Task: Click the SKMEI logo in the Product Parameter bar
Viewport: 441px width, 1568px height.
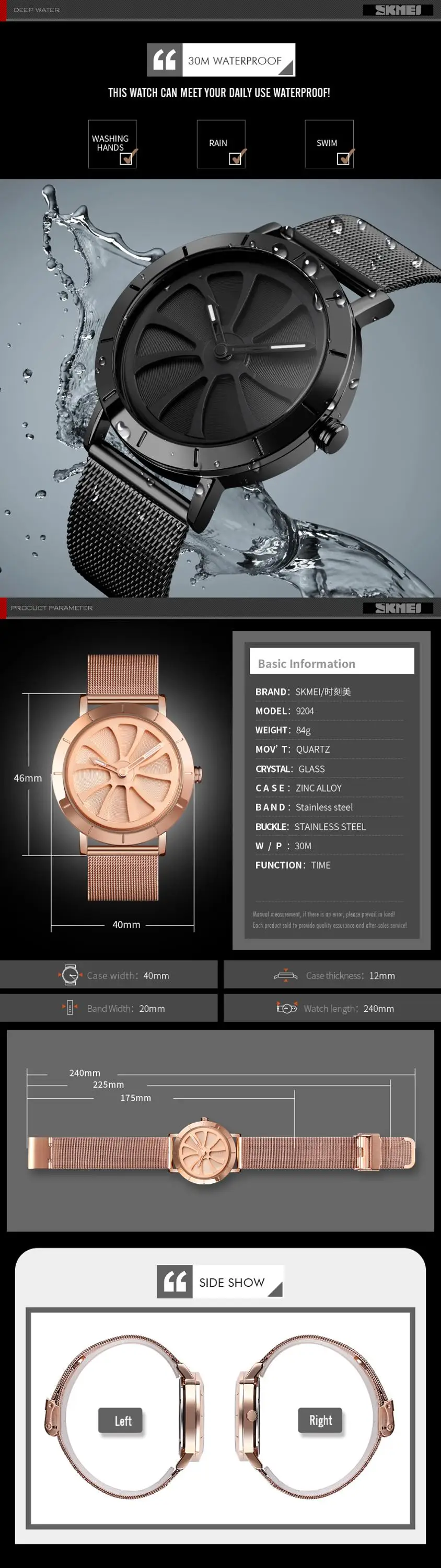Action: [x=398, y=607]
